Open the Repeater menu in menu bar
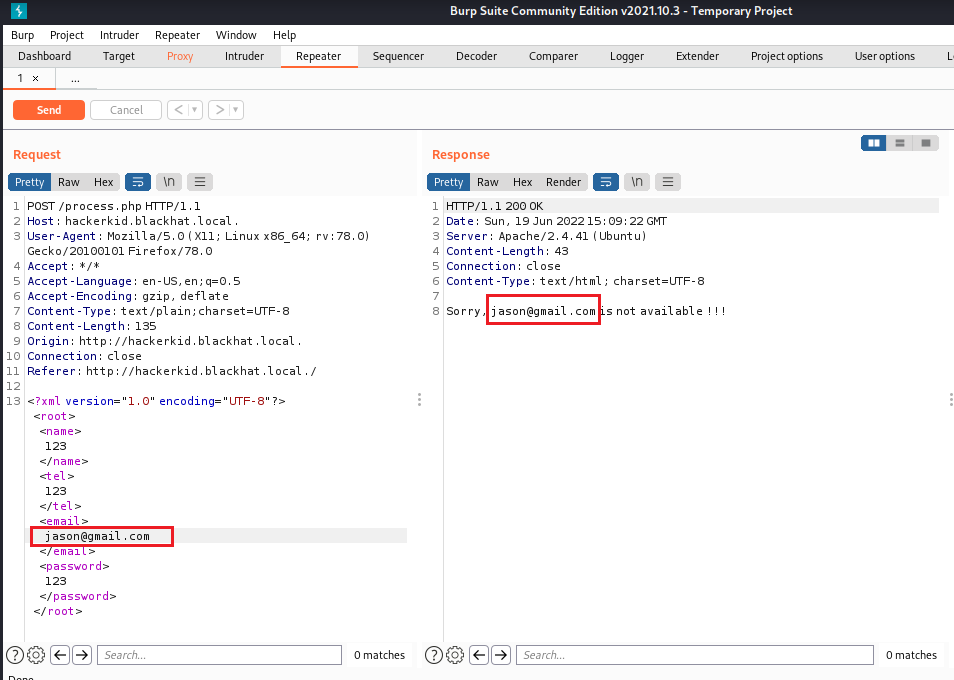Screen dimensions: 954x680 pyautogui.click(x=177, y=35)
